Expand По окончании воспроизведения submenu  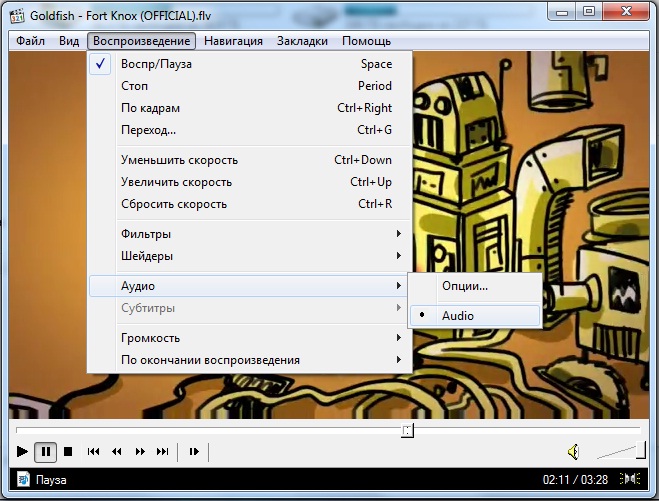pos(250,360)
